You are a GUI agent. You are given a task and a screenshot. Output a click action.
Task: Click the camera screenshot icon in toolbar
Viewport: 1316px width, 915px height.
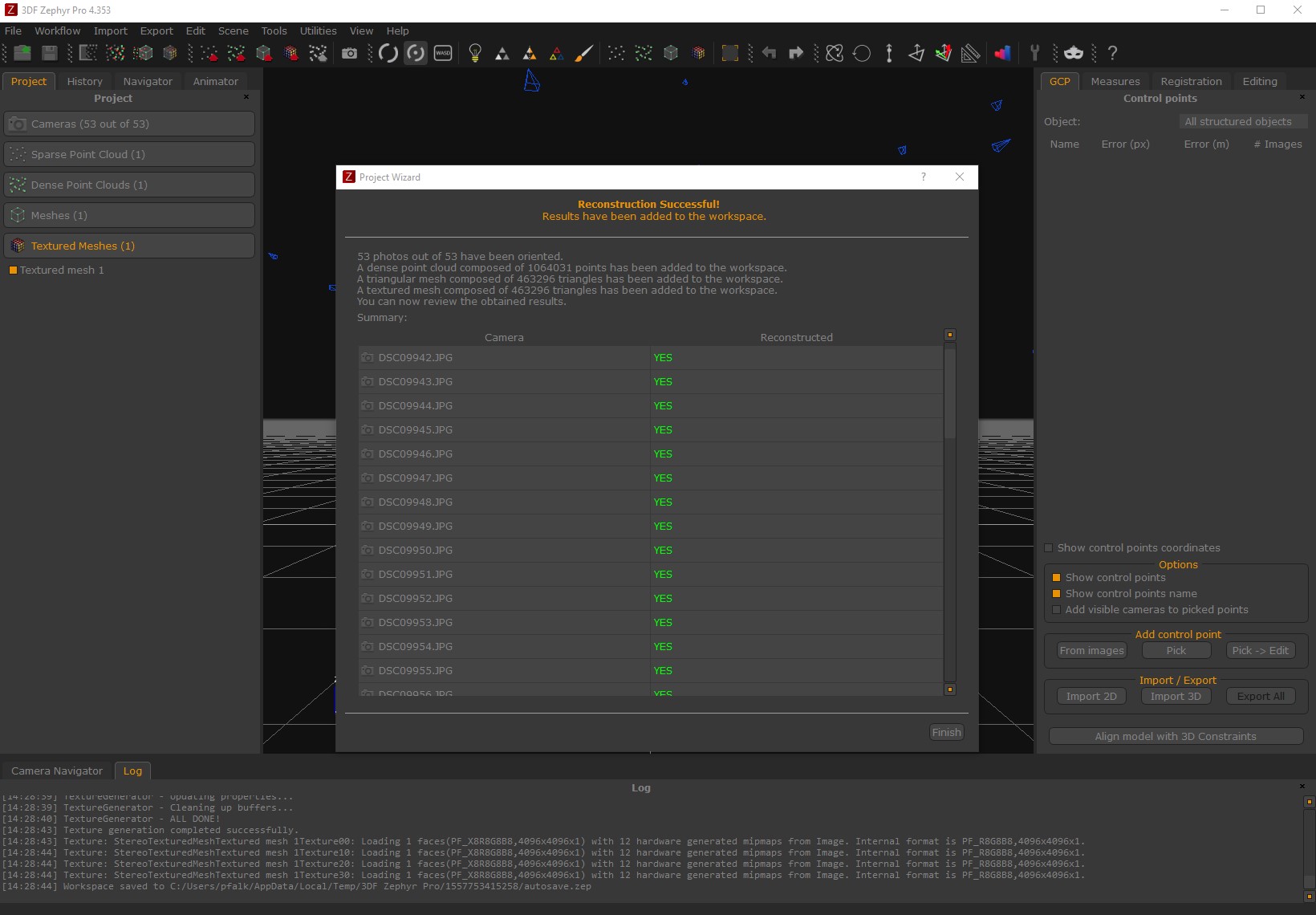tap(349, 53)
